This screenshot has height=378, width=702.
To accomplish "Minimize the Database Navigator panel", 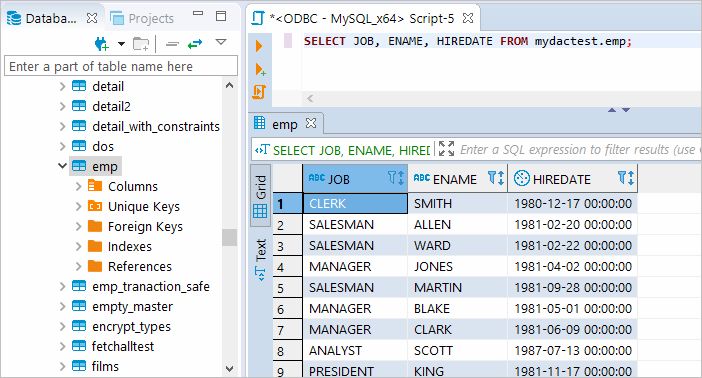I will click(x=198, y=13).
